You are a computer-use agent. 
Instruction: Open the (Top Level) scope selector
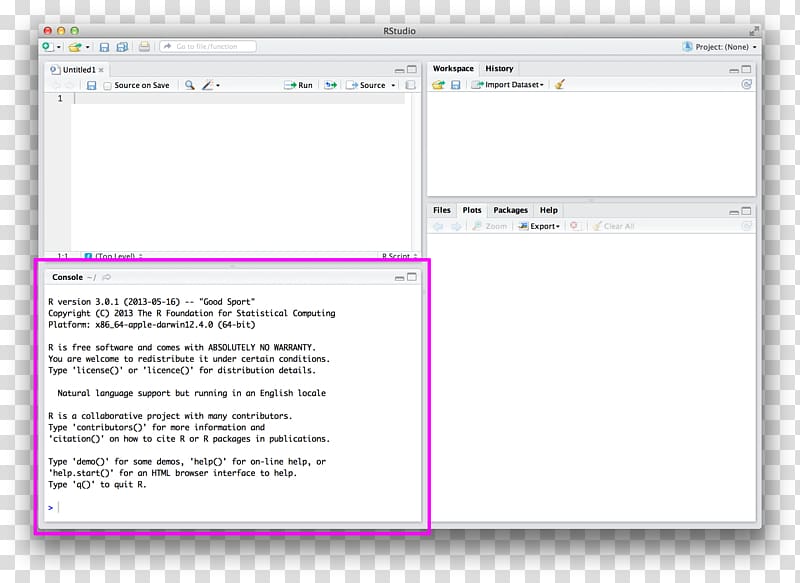115,256
